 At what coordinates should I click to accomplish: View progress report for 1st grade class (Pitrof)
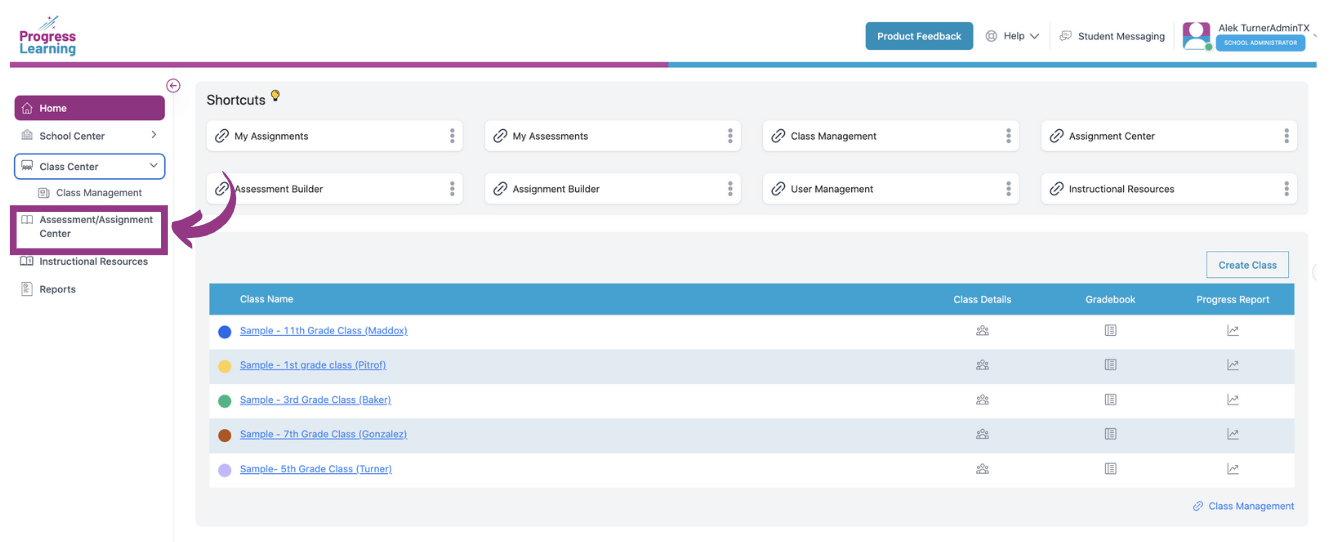pos(1233,365)
